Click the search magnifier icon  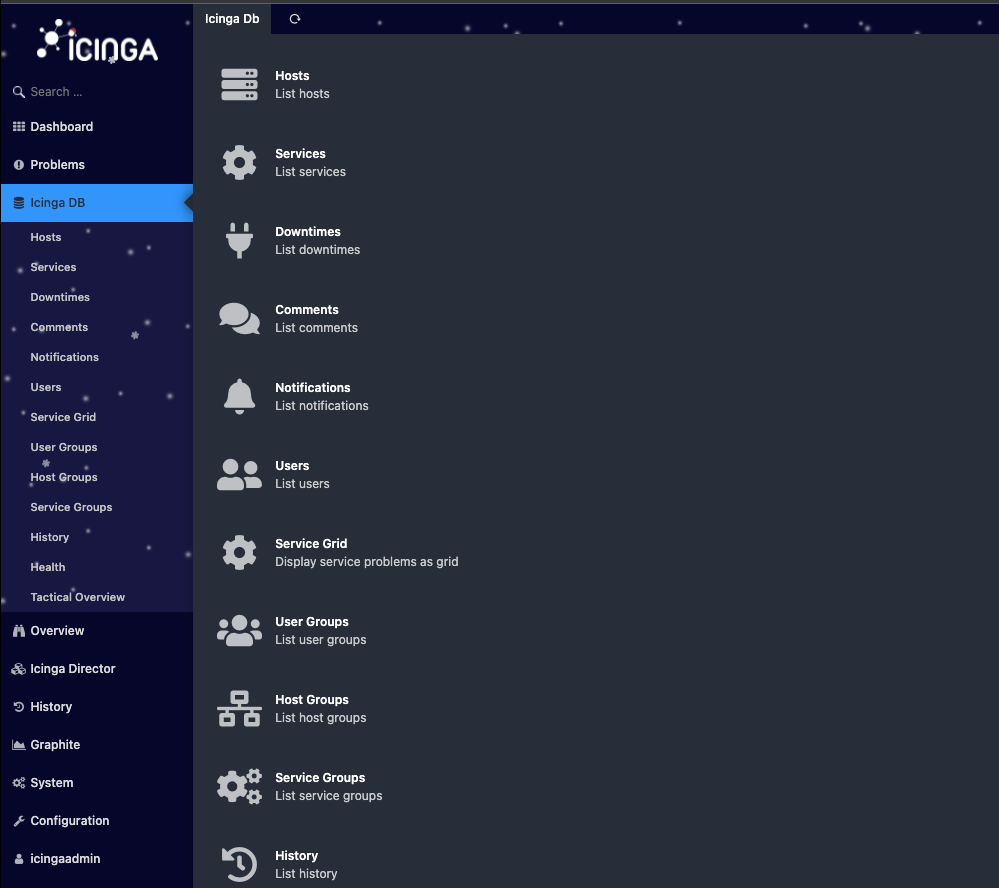pos(18,92)
